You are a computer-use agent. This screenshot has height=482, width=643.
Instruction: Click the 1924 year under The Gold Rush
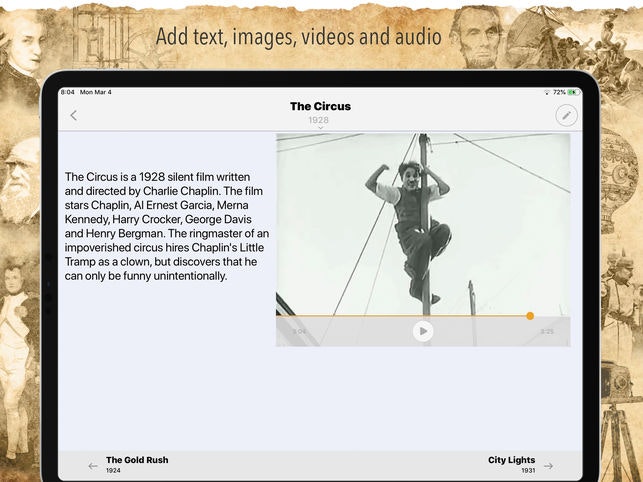tap(113, 471)
